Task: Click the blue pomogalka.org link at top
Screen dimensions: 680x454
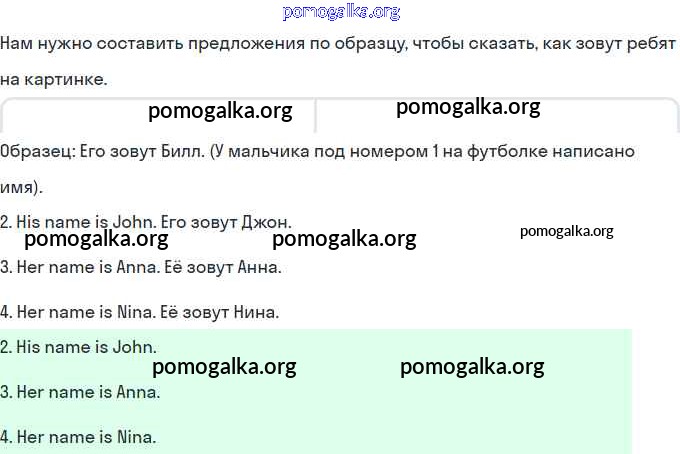Action: click(x=341, y=12)
